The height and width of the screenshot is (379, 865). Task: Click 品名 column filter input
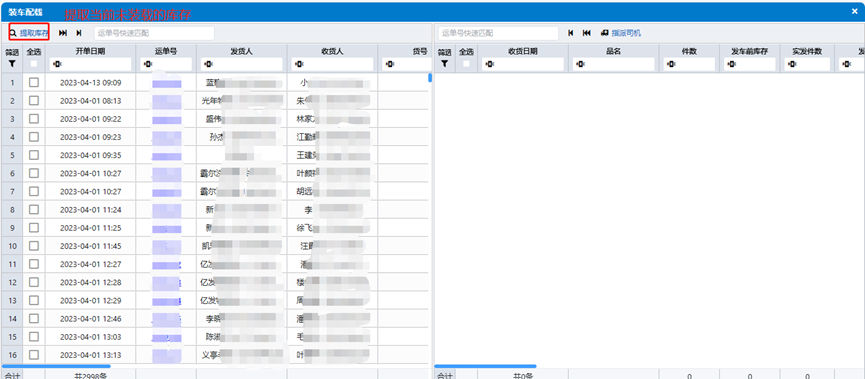pyautogui.click(x=613, y=64)
